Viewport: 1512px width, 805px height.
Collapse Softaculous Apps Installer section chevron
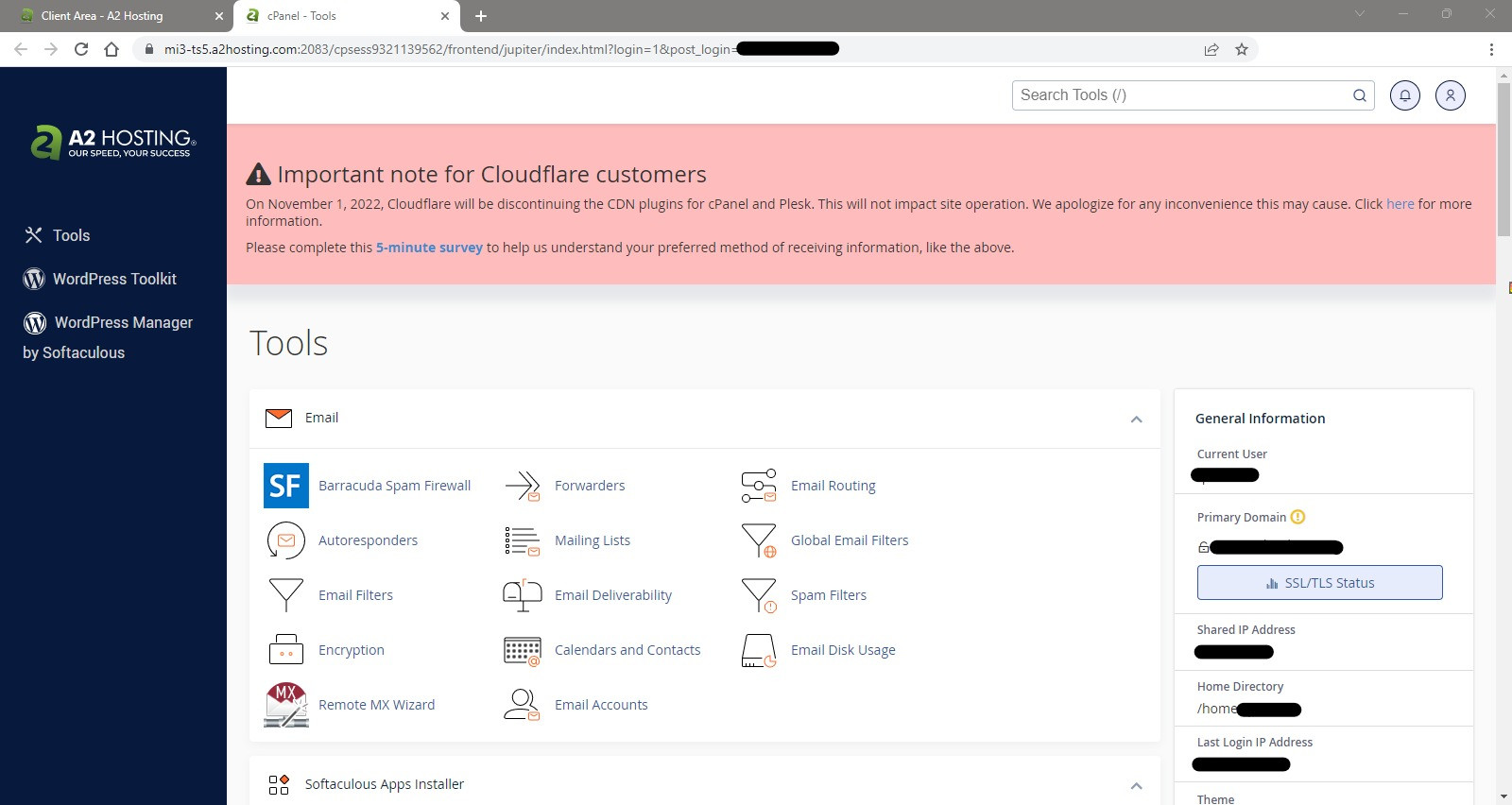coord(1137,786)
